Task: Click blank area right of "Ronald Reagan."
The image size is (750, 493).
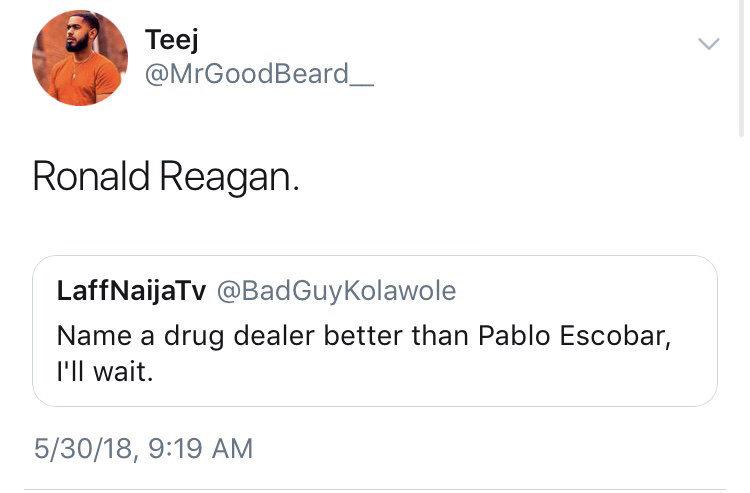Action: coord(500,176)
